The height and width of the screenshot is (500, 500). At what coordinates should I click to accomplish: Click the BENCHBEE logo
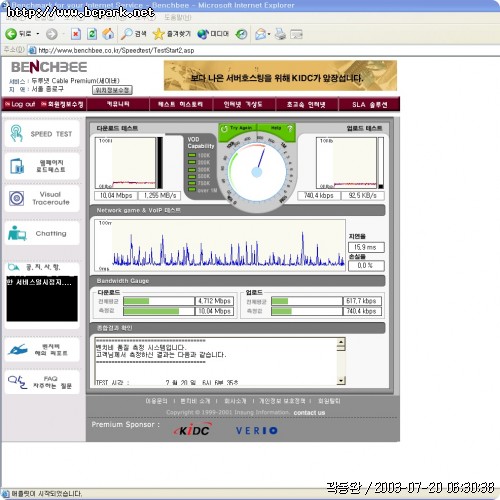click(49, 67)
